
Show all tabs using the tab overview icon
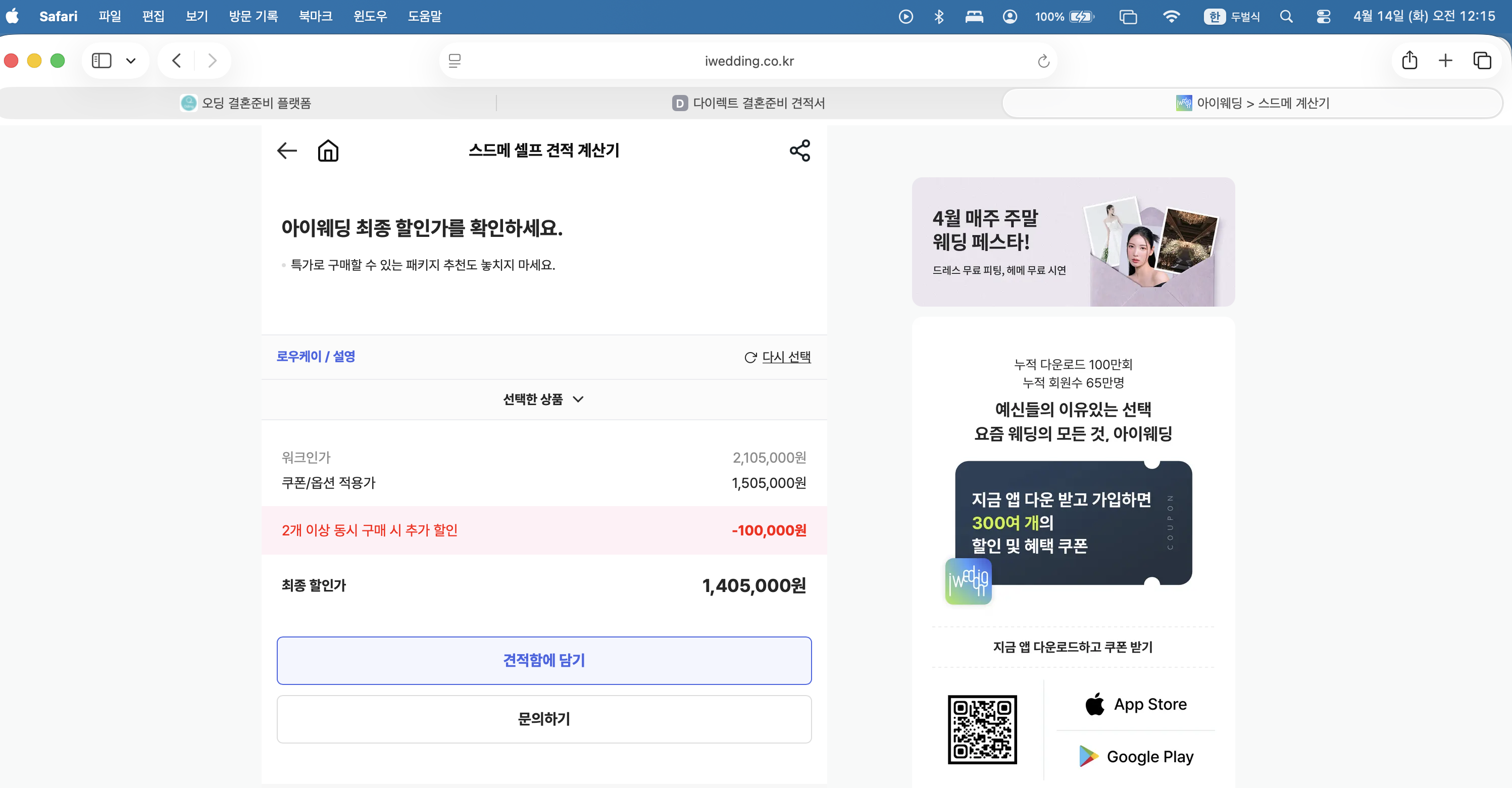click(1483, 60)
